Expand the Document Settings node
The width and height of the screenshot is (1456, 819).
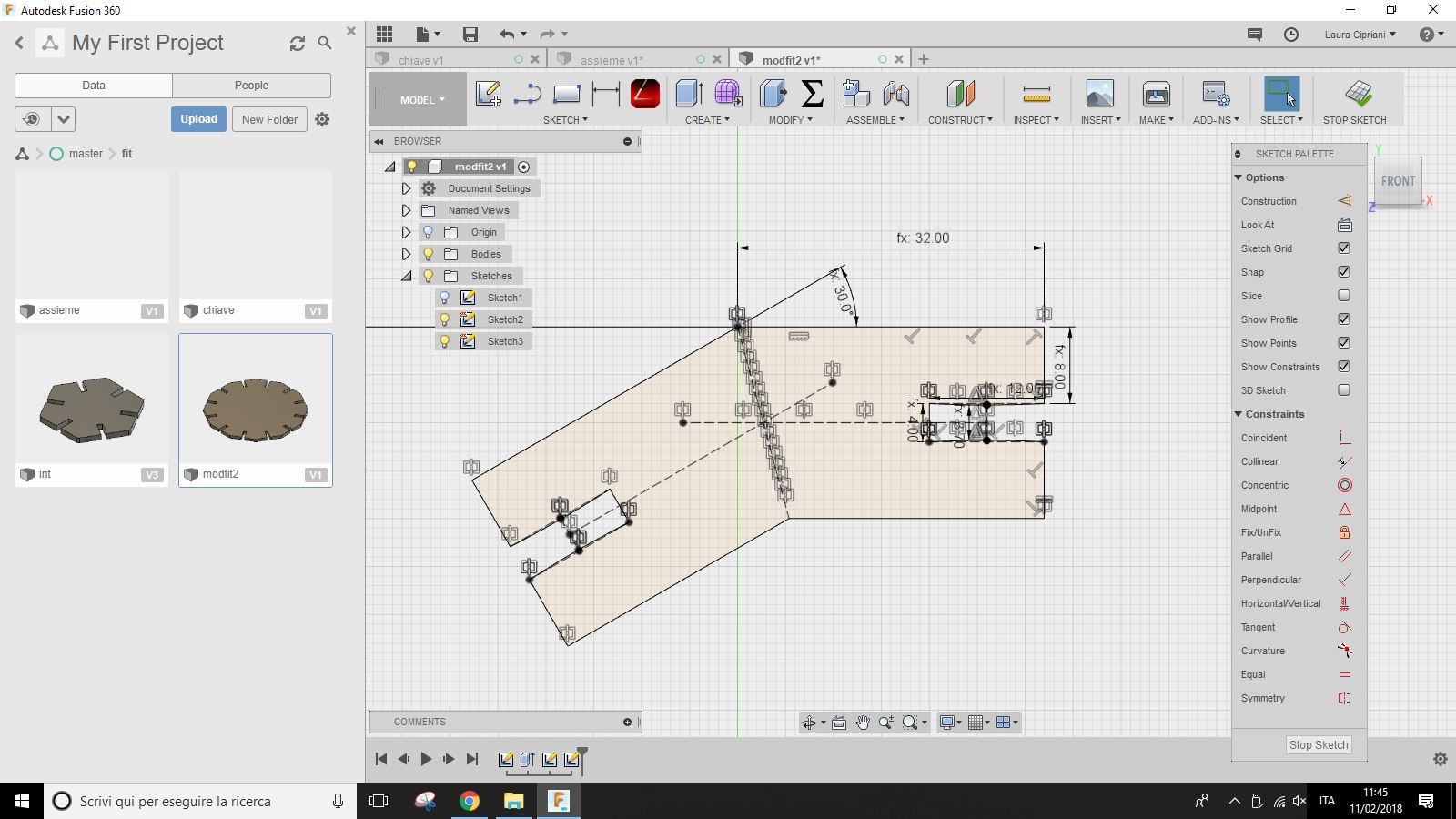[x=407, y=188]
